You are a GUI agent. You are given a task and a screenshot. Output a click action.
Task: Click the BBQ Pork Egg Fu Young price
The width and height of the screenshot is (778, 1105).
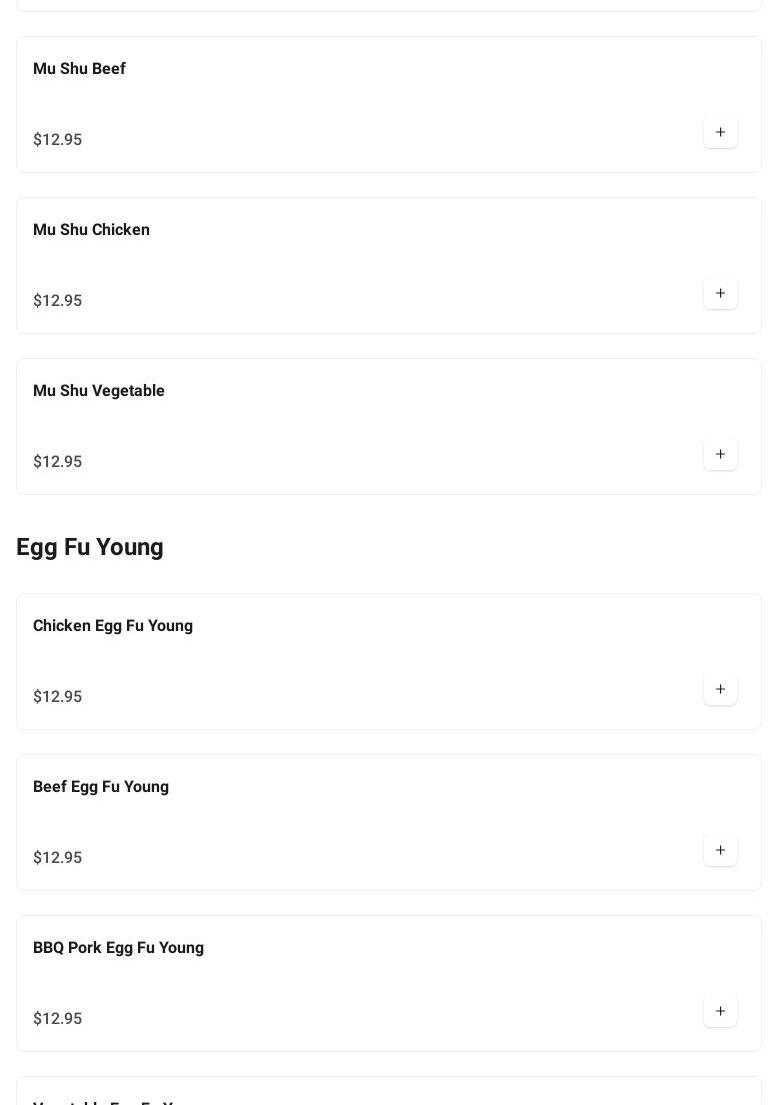pos(58,1019)
